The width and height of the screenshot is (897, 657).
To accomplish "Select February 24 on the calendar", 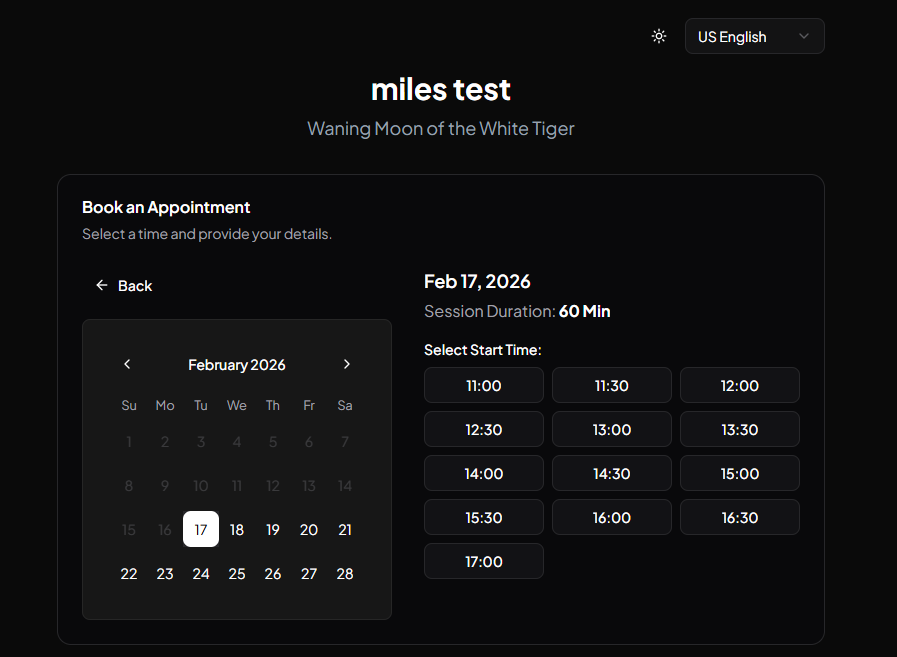I will (x=201, y=573).
